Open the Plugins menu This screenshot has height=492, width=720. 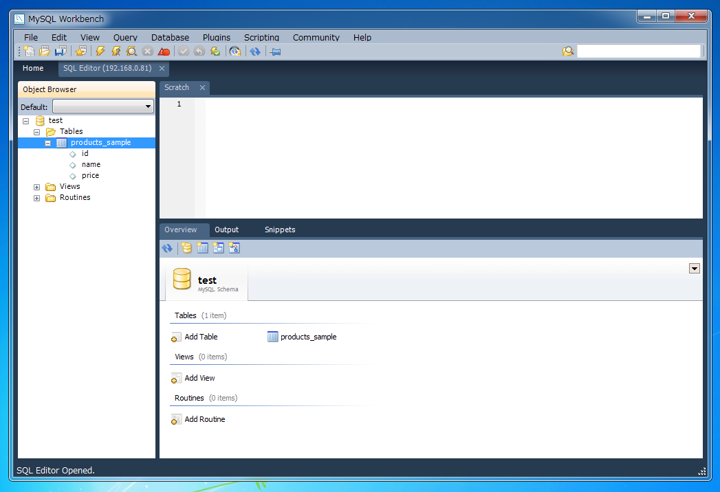tap(216, 38)
